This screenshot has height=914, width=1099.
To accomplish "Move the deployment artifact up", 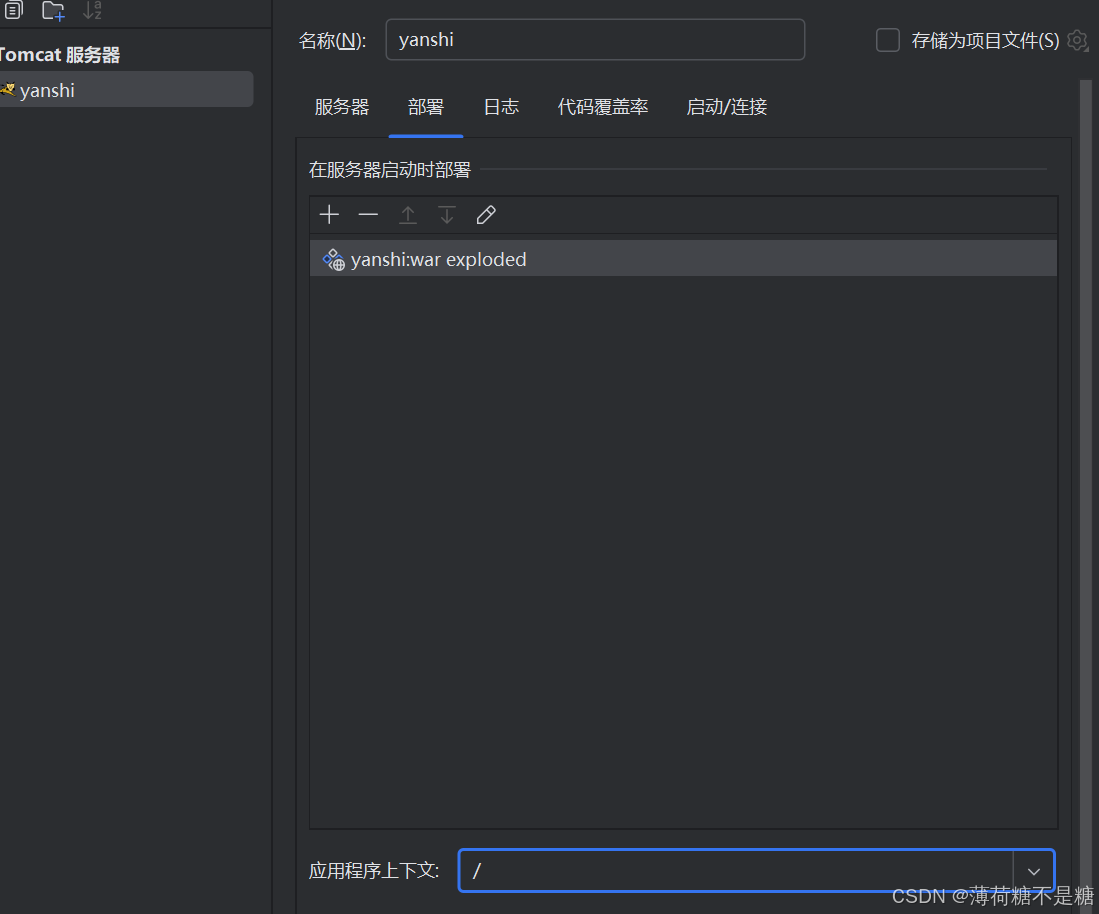I will click(x=407, y=214).
